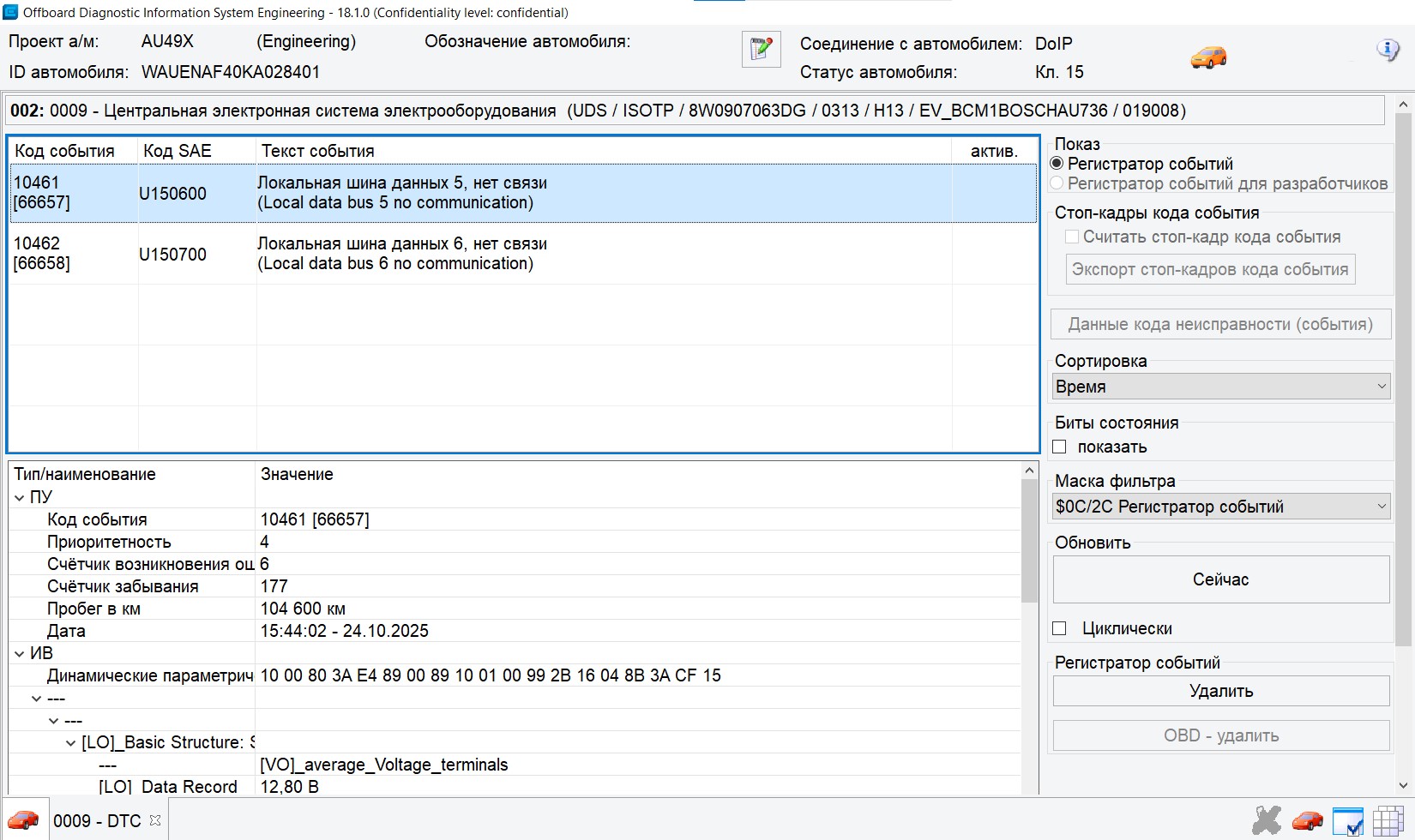
Task: Enable the 'Циклически' update checkbox
Action: point(1060,628)
